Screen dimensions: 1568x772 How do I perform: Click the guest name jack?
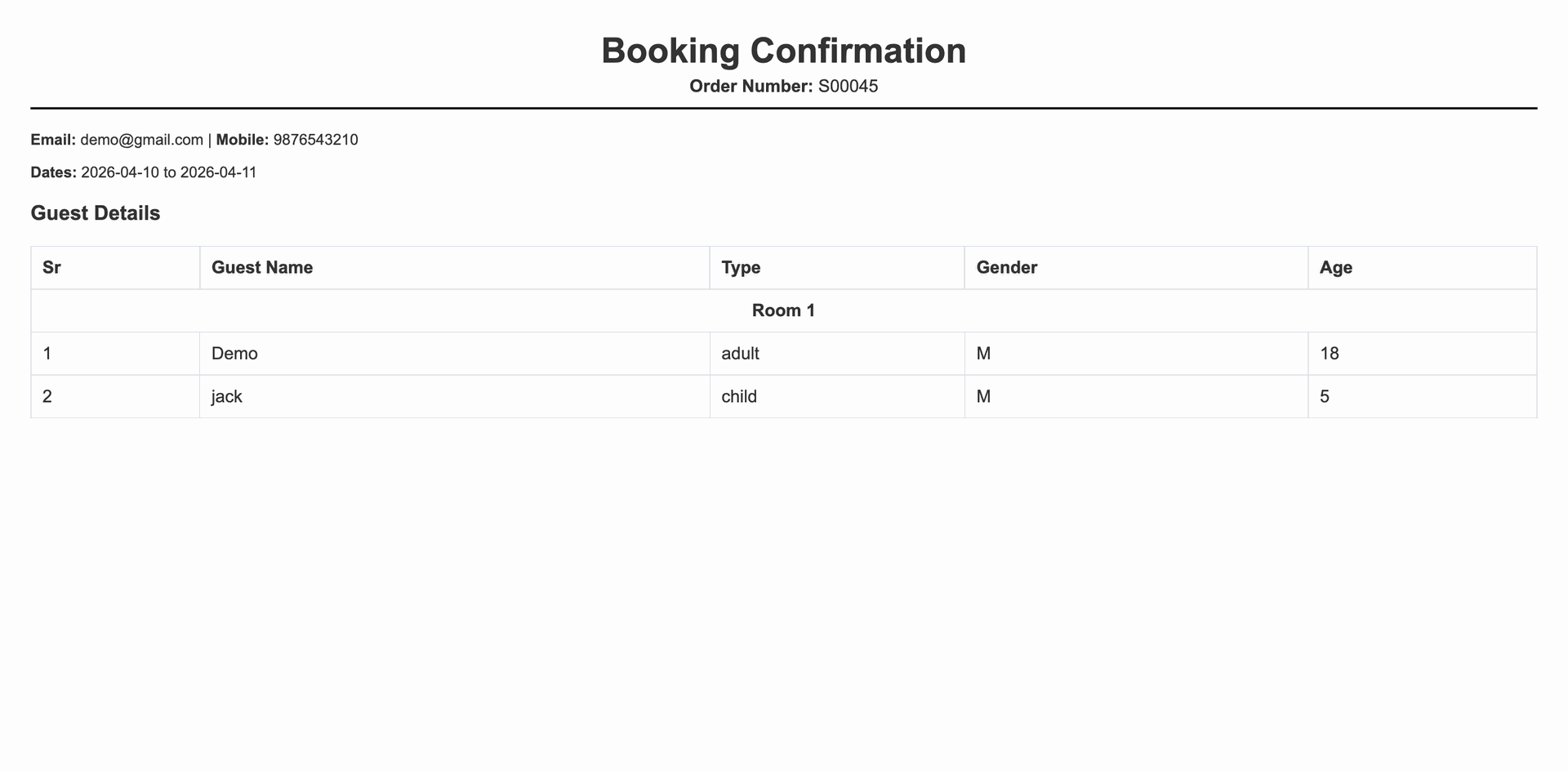227,397
